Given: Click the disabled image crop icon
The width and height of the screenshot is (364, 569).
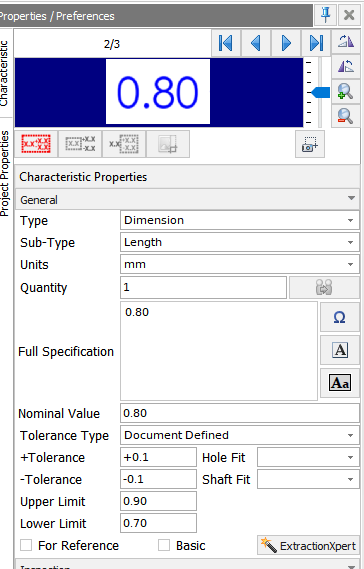Looking at the screenshot, I should point(168,144).
